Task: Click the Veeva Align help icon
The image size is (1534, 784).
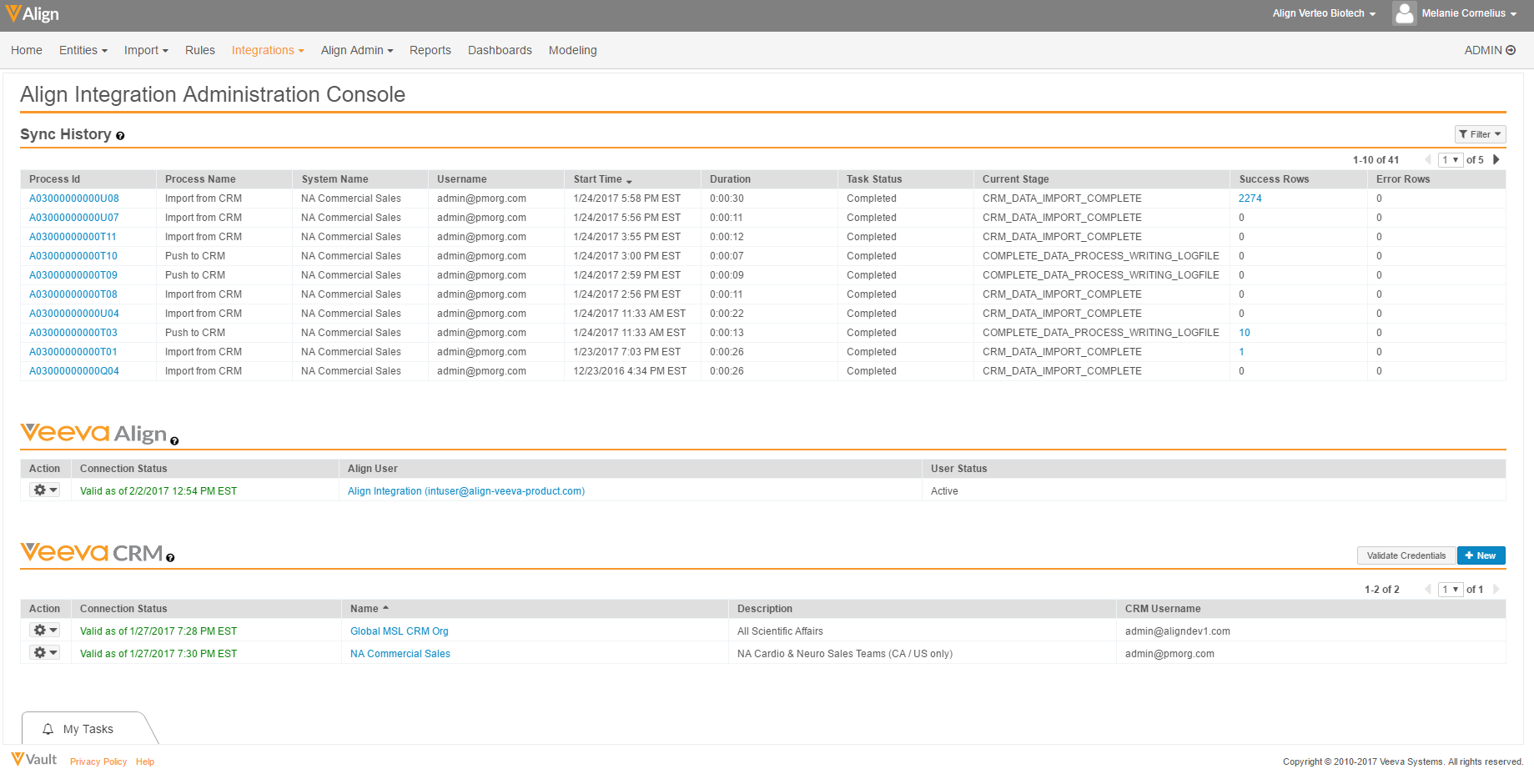Action: (x=174, y=441)
